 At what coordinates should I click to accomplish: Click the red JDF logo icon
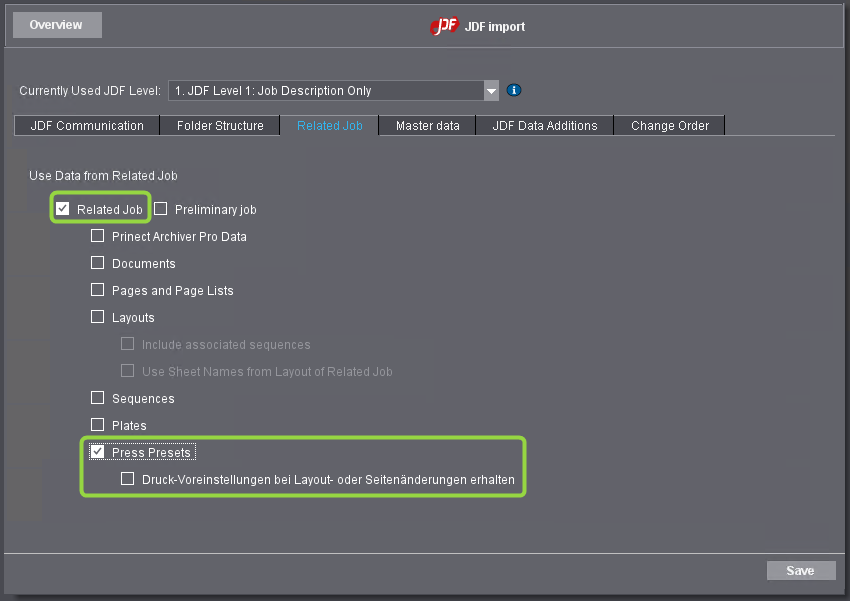pos(443,27)
